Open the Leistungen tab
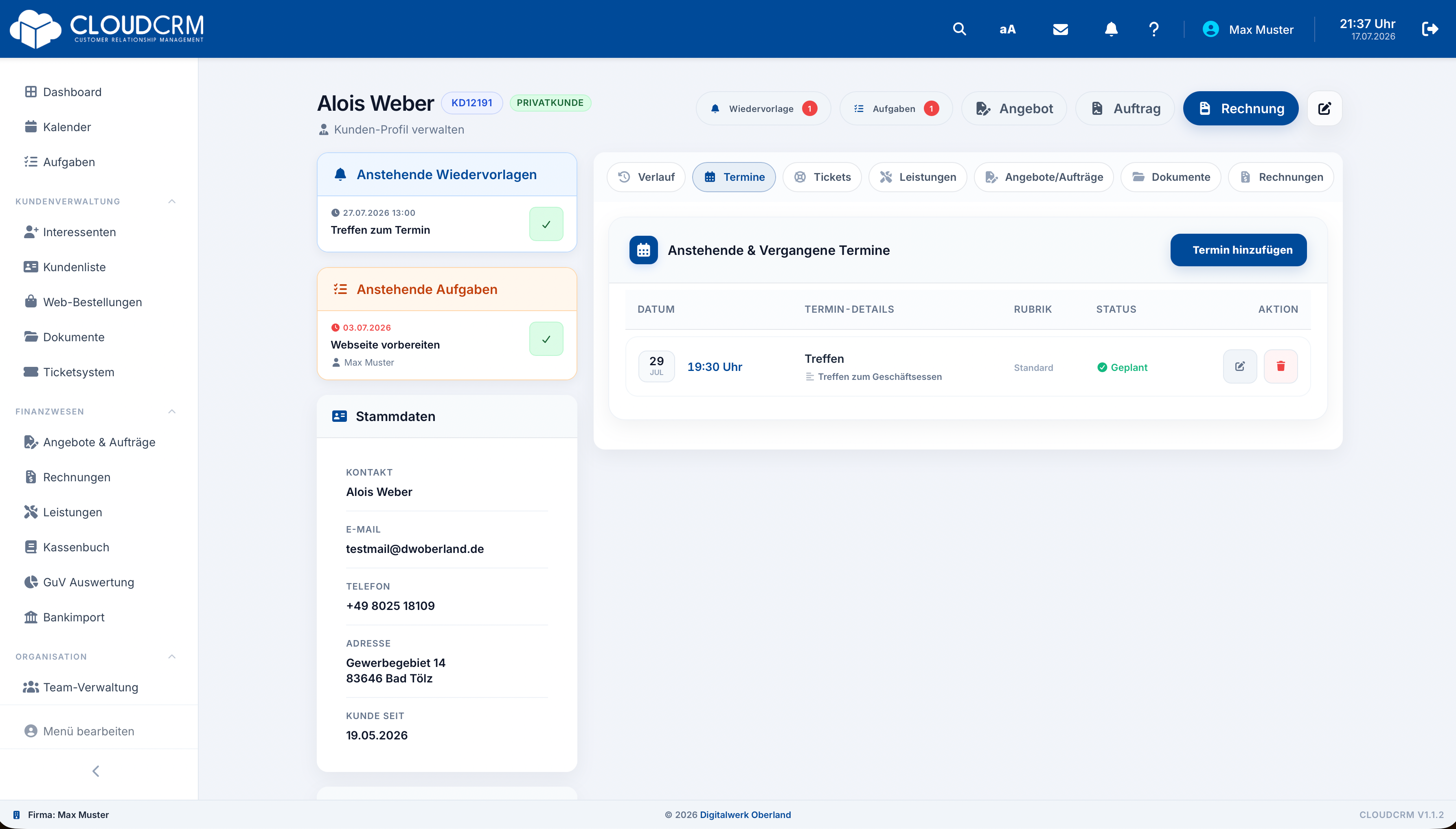 point(918,177)
